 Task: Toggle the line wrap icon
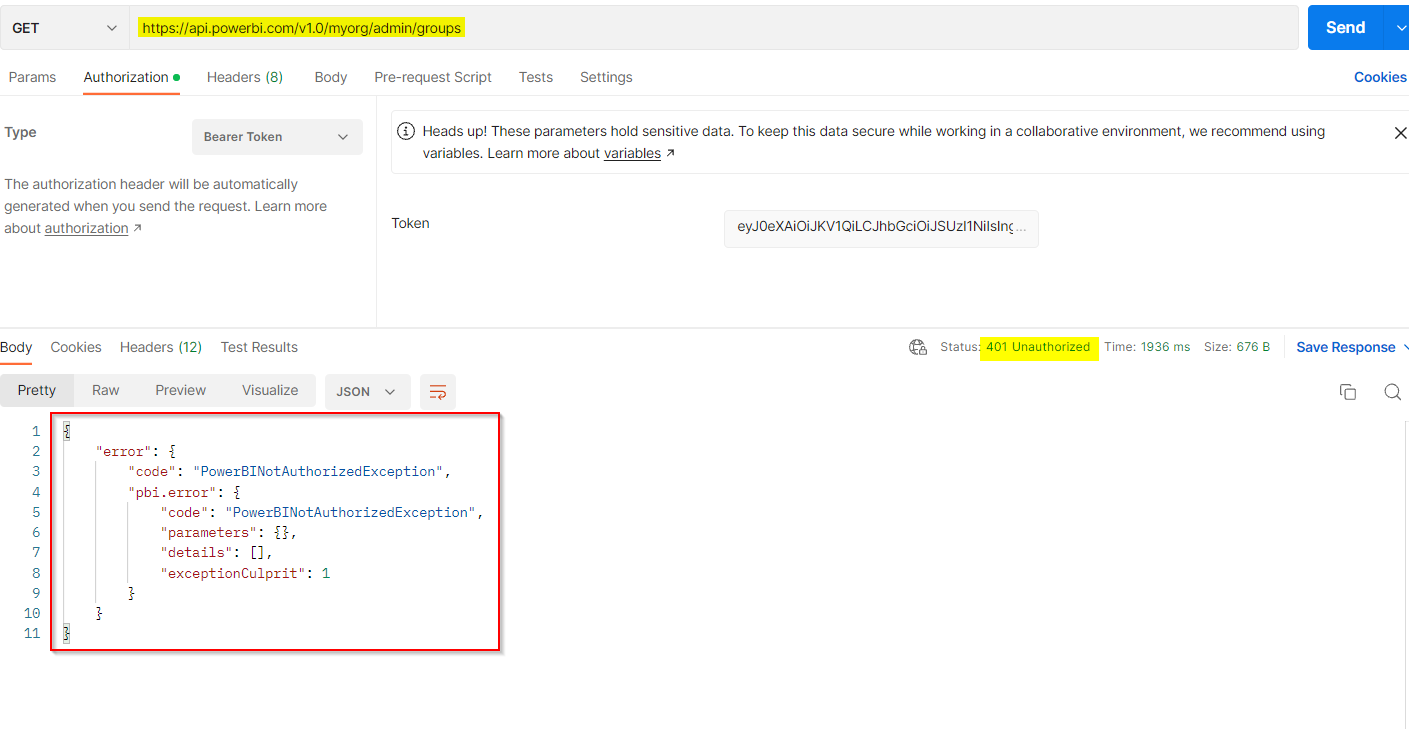pos(438,392)
